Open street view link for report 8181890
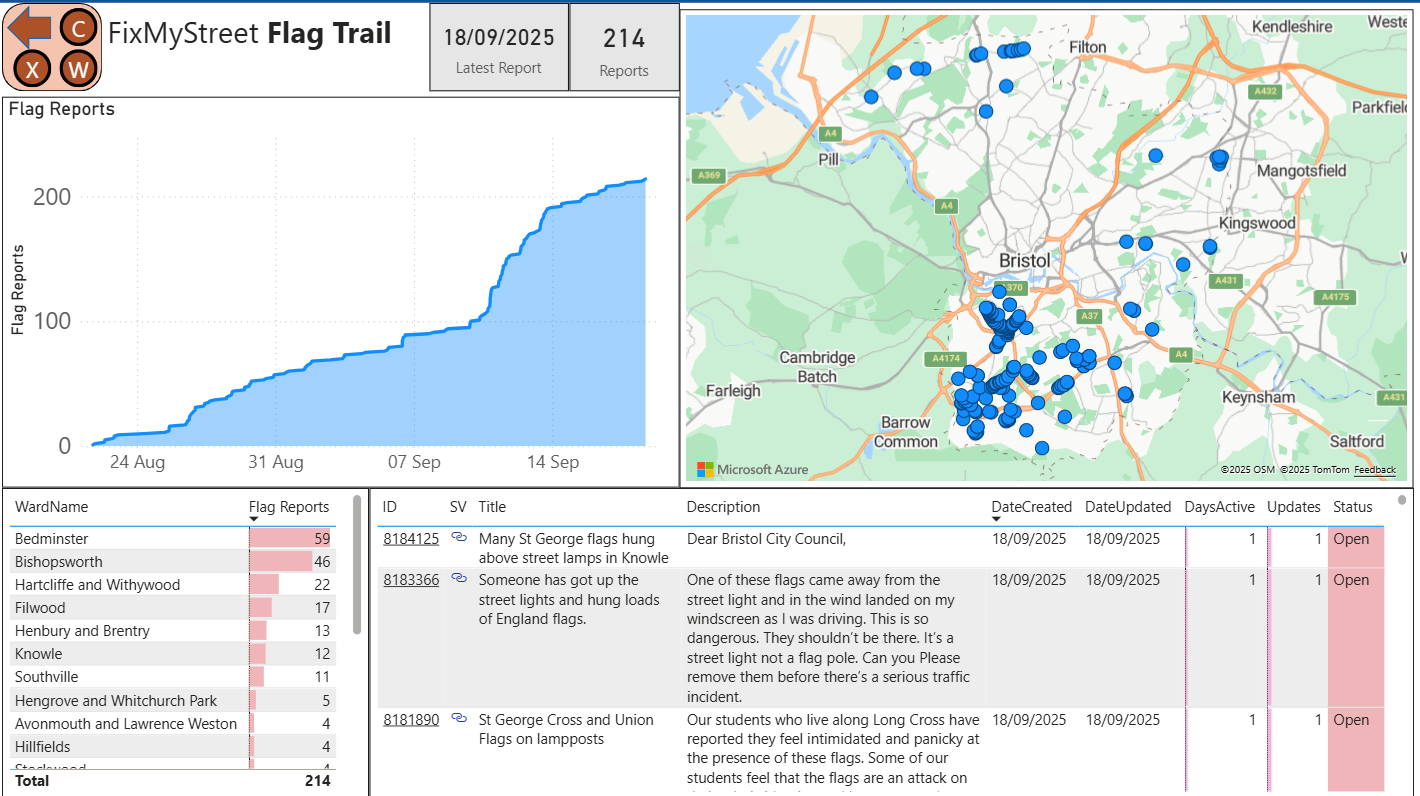Image resolution: width=1420 pixels, height=796 pixels. pyautogui.click(x=459, y=719)
